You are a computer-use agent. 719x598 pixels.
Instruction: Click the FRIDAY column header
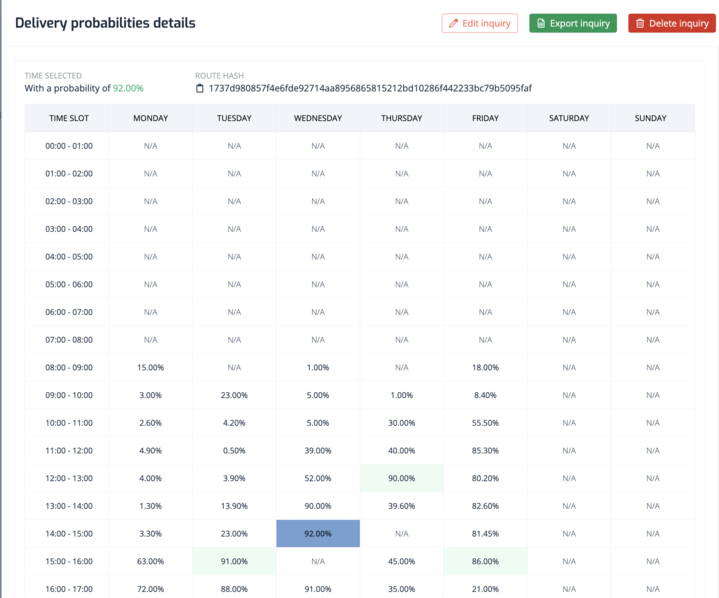[x=485, y=118]
